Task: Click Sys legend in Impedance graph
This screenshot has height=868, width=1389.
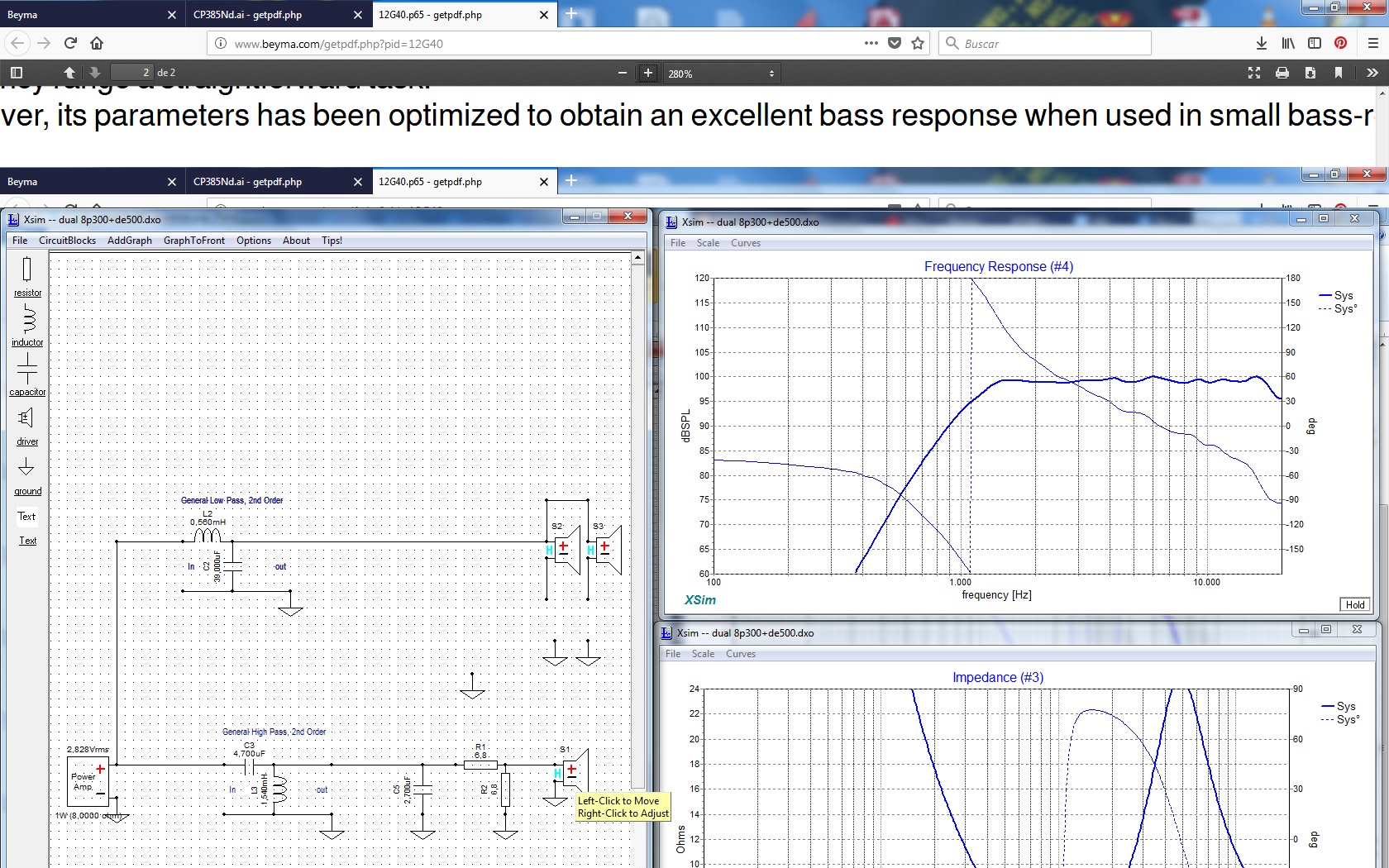Action: 1338,706
